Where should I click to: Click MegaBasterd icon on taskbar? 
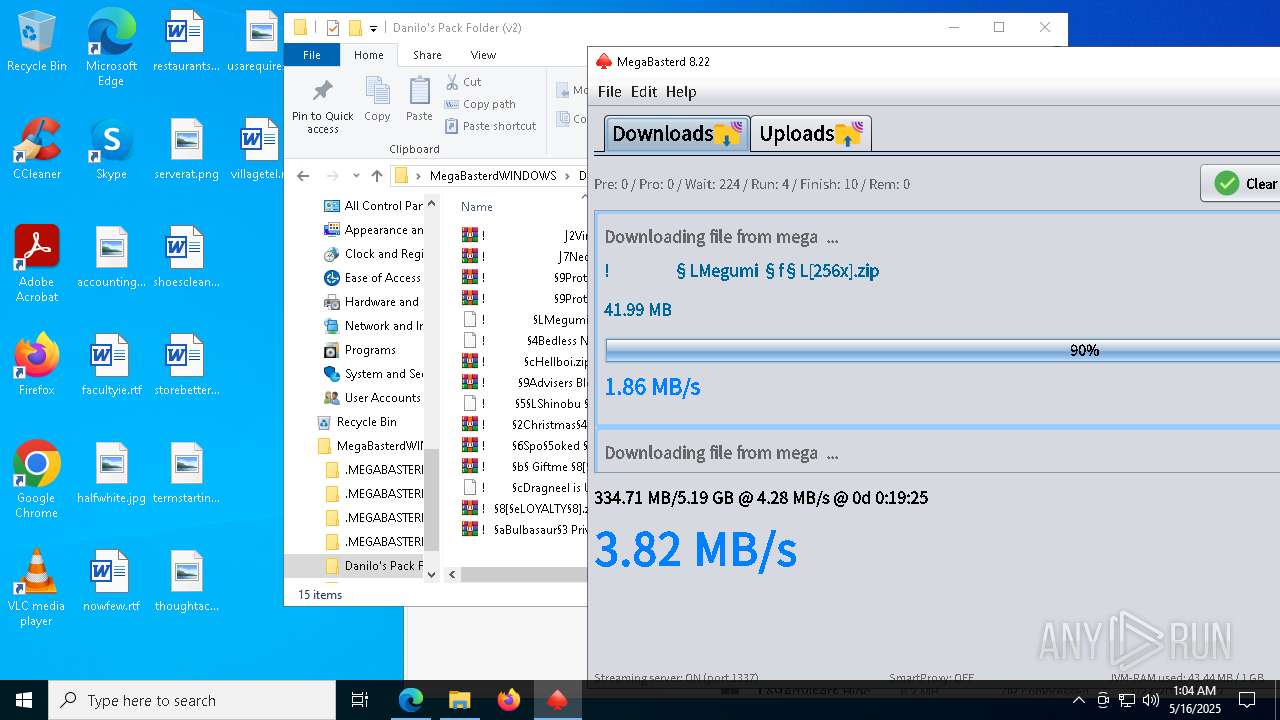click(557, 700)
